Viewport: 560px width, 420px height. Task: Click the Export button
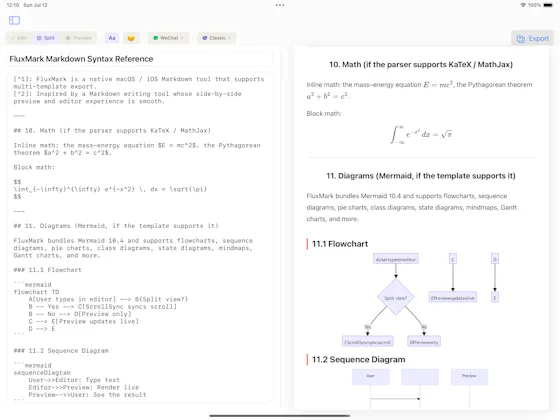pyautogui.click(x=532, y=38)
